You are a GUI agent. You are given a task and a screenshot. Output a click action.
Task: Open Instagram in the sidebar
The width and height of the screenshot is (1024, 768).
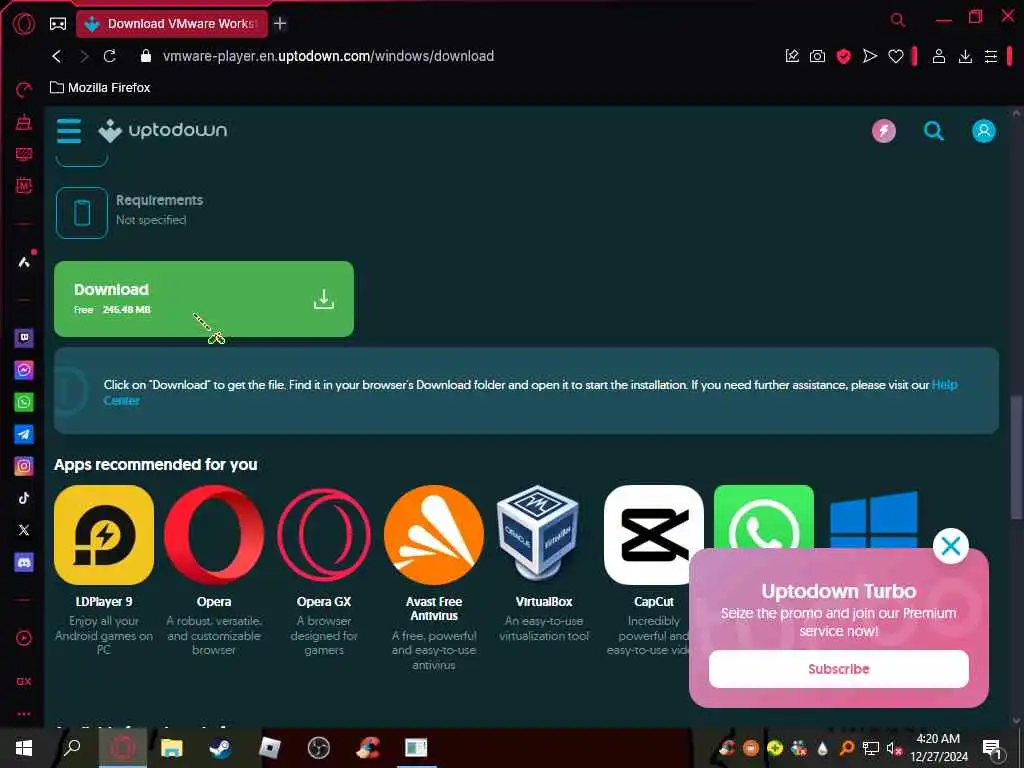coord(24,466)
